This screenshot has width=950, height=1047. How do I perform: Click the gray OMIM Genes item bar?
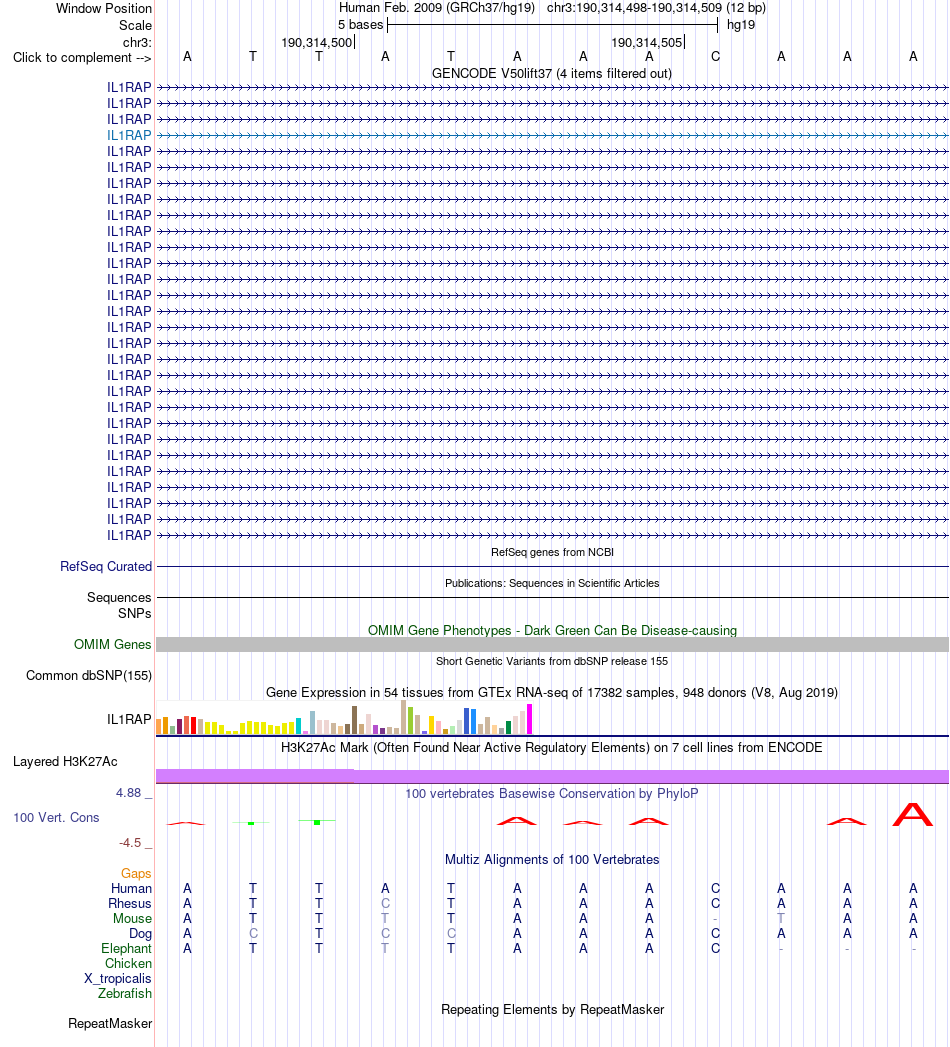[552, 644]
